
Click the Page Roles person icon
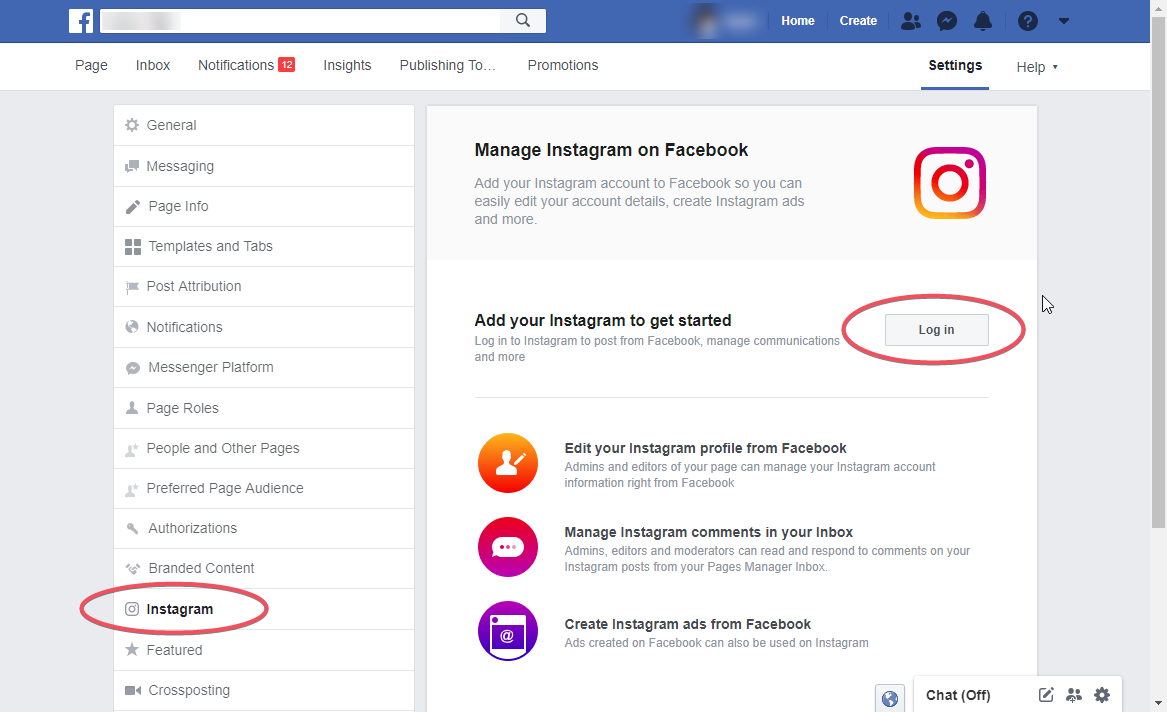click(x=132, y=408)
